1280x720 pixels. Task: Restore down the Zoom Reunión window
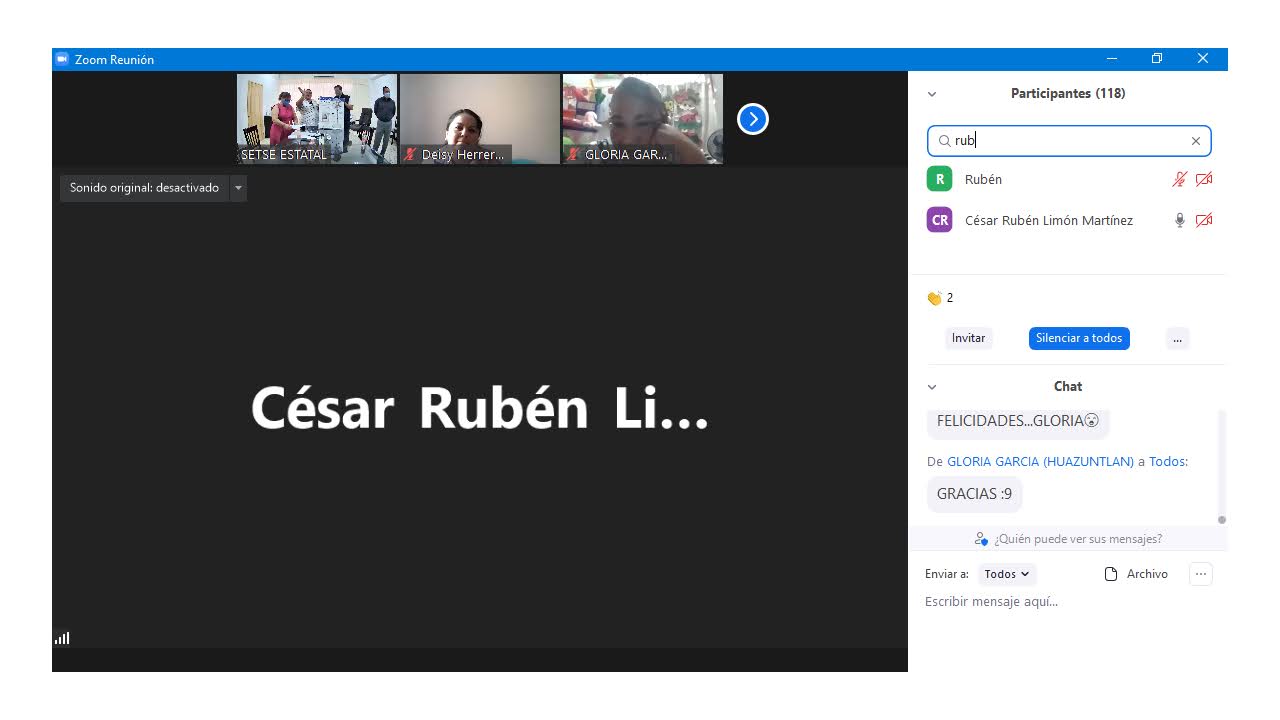[x=1157, y=59]
